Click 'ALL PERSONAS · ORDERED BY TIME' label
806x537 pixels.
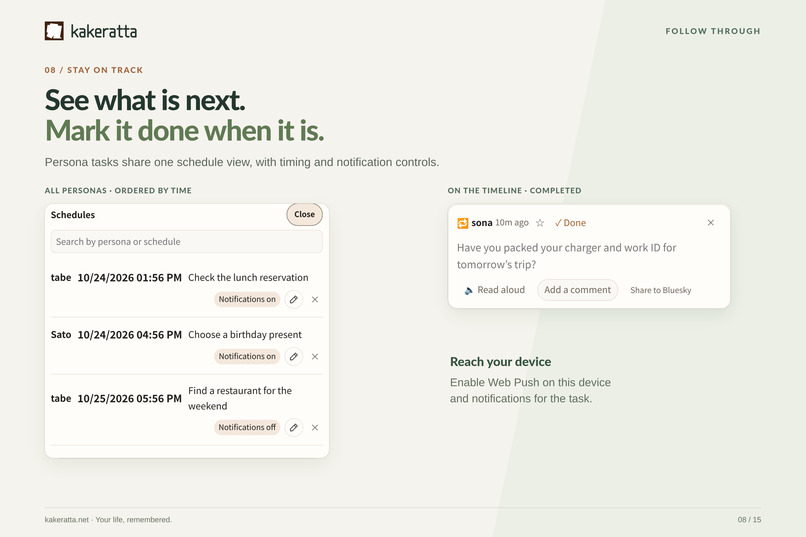point(118,190)
